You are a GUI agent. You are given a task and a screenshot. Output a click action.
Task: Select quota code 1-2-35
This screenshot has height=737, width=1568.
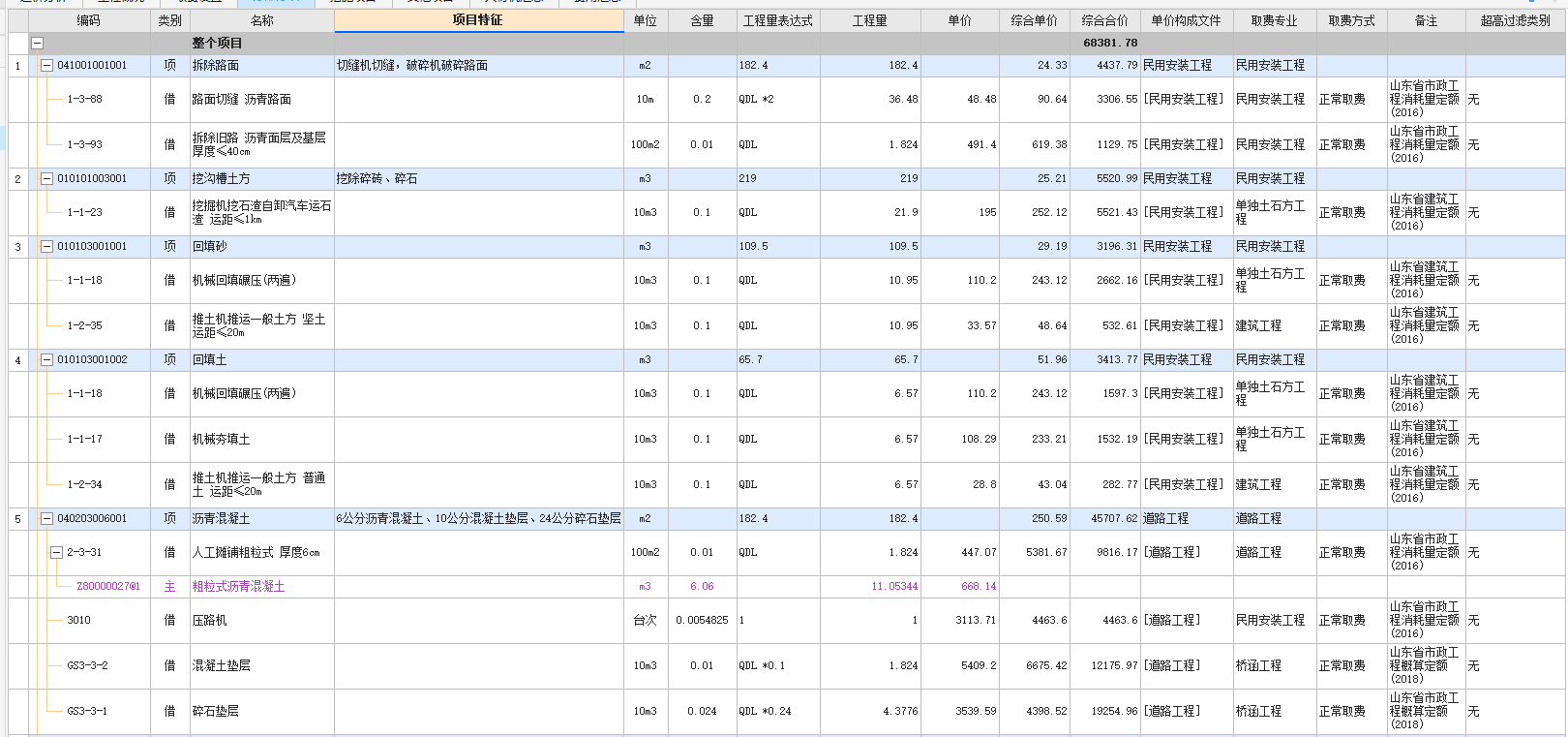(84, 325)
